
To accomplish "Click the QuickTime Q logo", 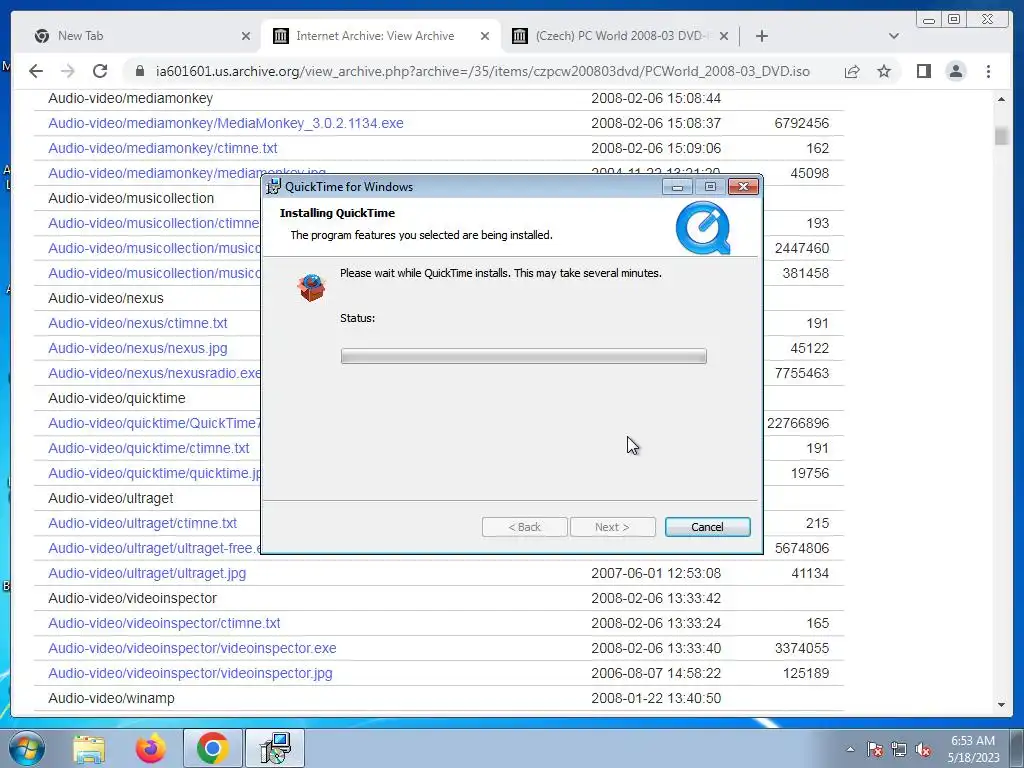I will point(703,228).
